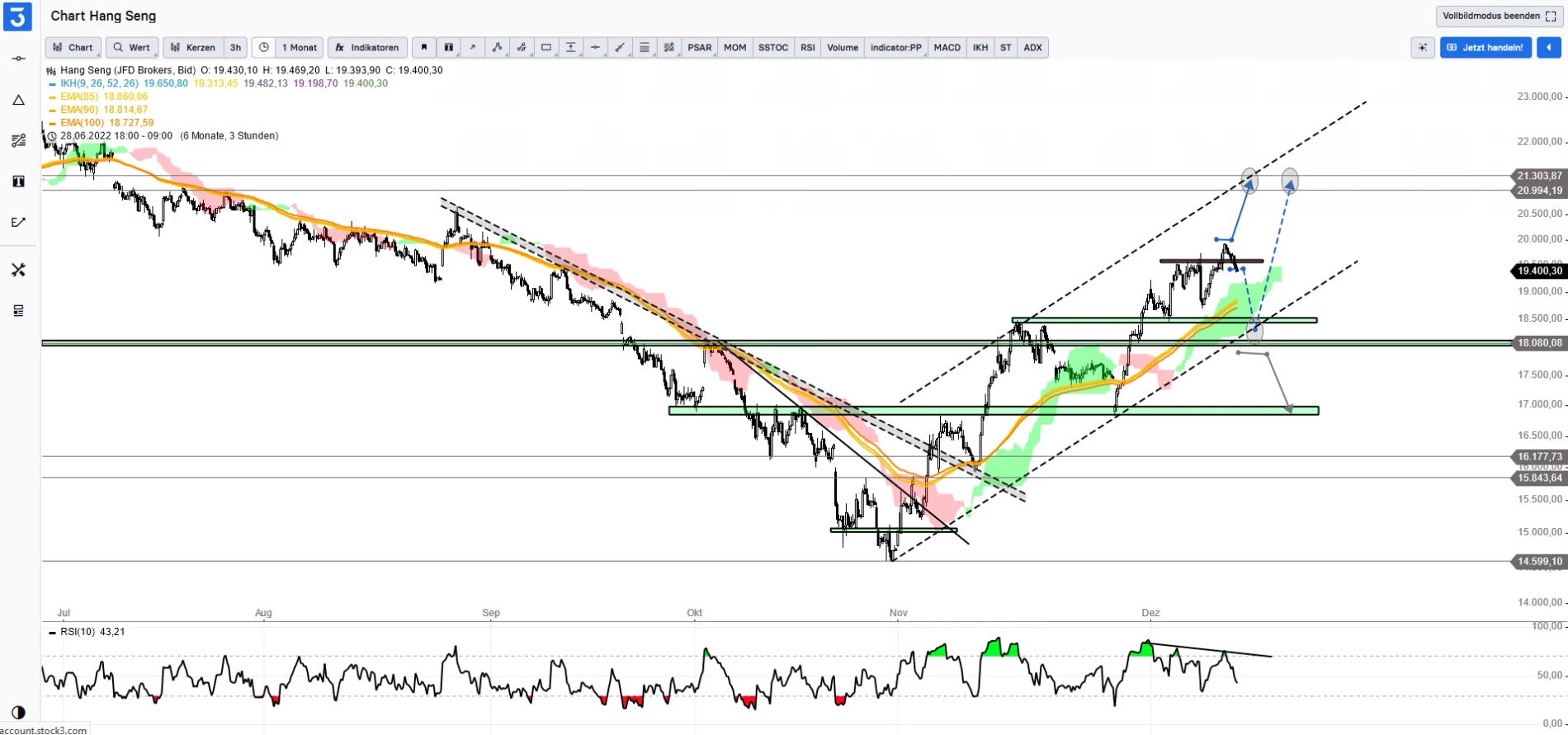
Task: Click Vollbildmodus beenden to exit fullscreen
Action: 1498,16
